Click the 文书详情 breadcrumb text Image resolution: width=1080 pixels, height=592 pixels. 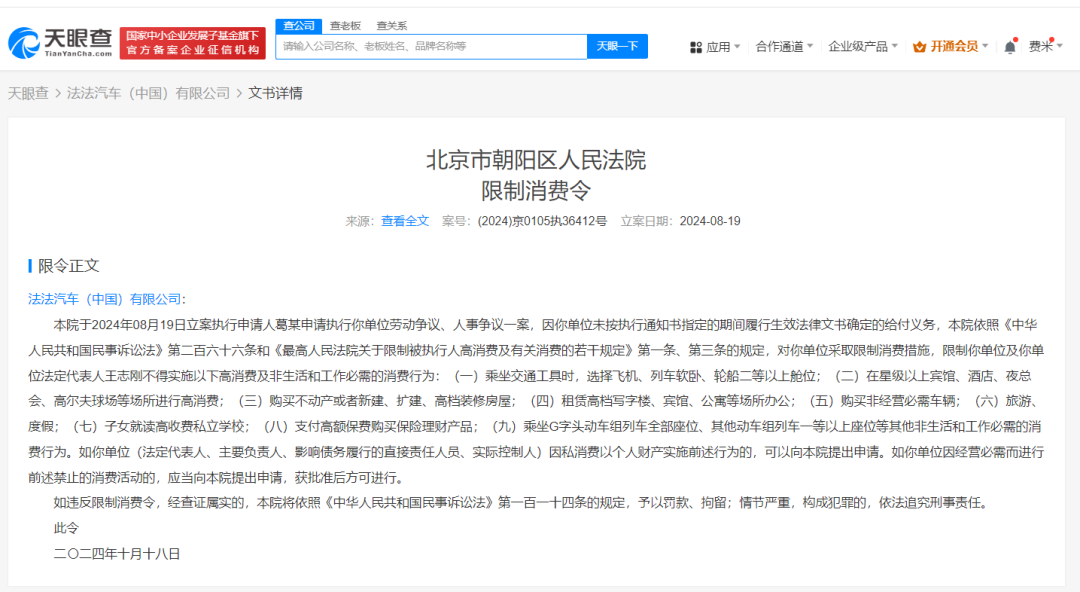coord(275,93)
